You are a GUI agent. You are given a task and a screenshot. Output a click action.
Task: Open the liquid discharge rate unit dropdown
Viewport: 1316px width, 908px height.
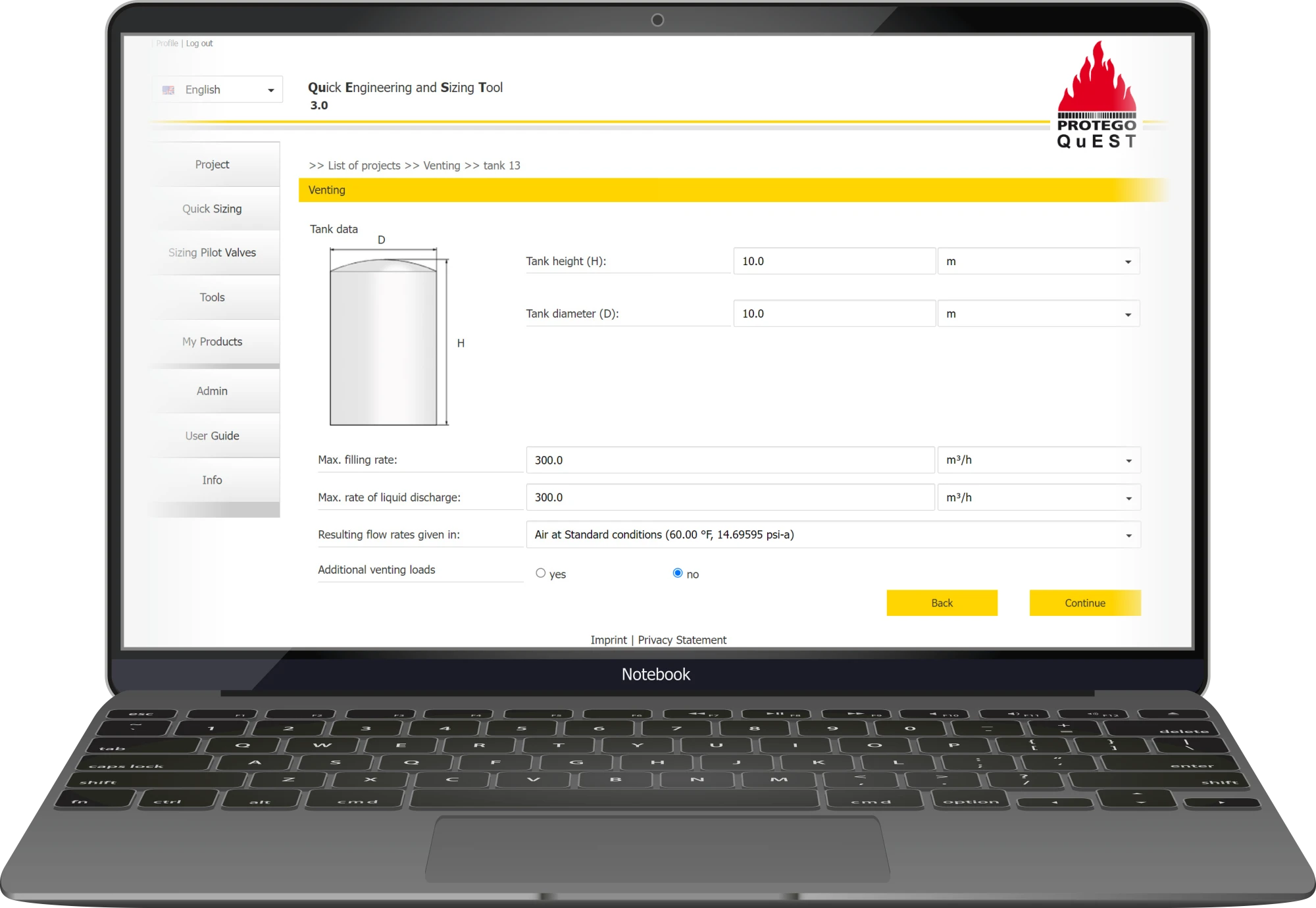coord(1038,498)
